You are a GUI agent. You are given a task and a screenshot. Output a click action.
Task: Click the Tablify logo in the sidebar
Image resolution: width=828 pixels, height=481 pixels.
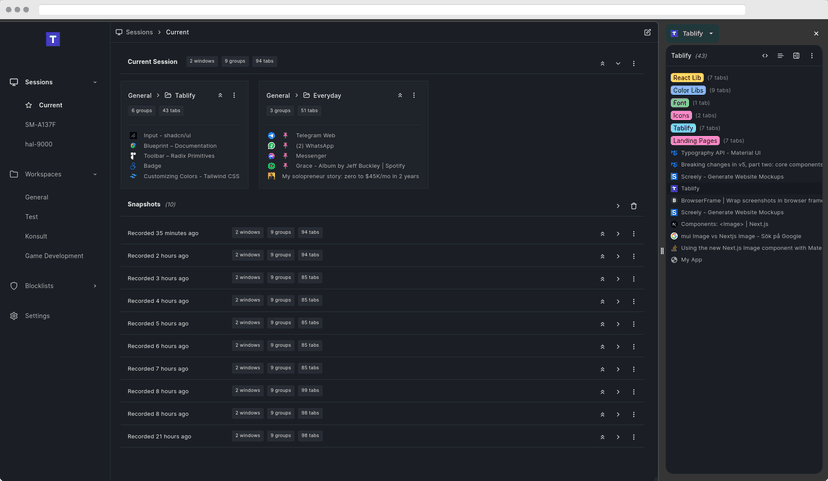[53, 39]
